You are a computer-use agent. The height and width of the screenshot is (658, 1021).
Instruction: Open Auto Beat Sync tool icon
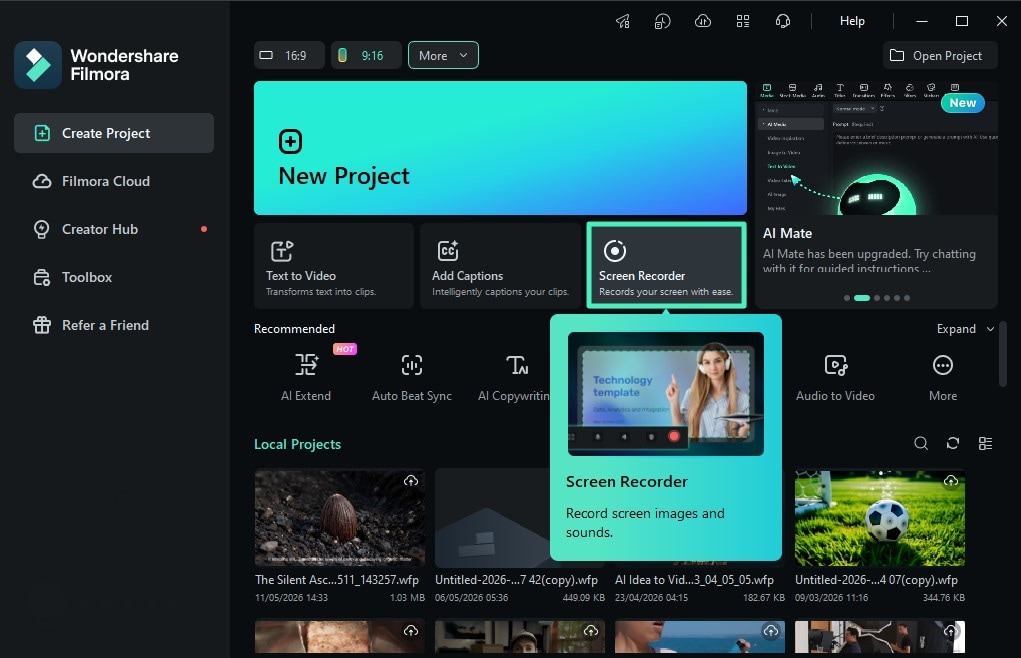[412, 365]
